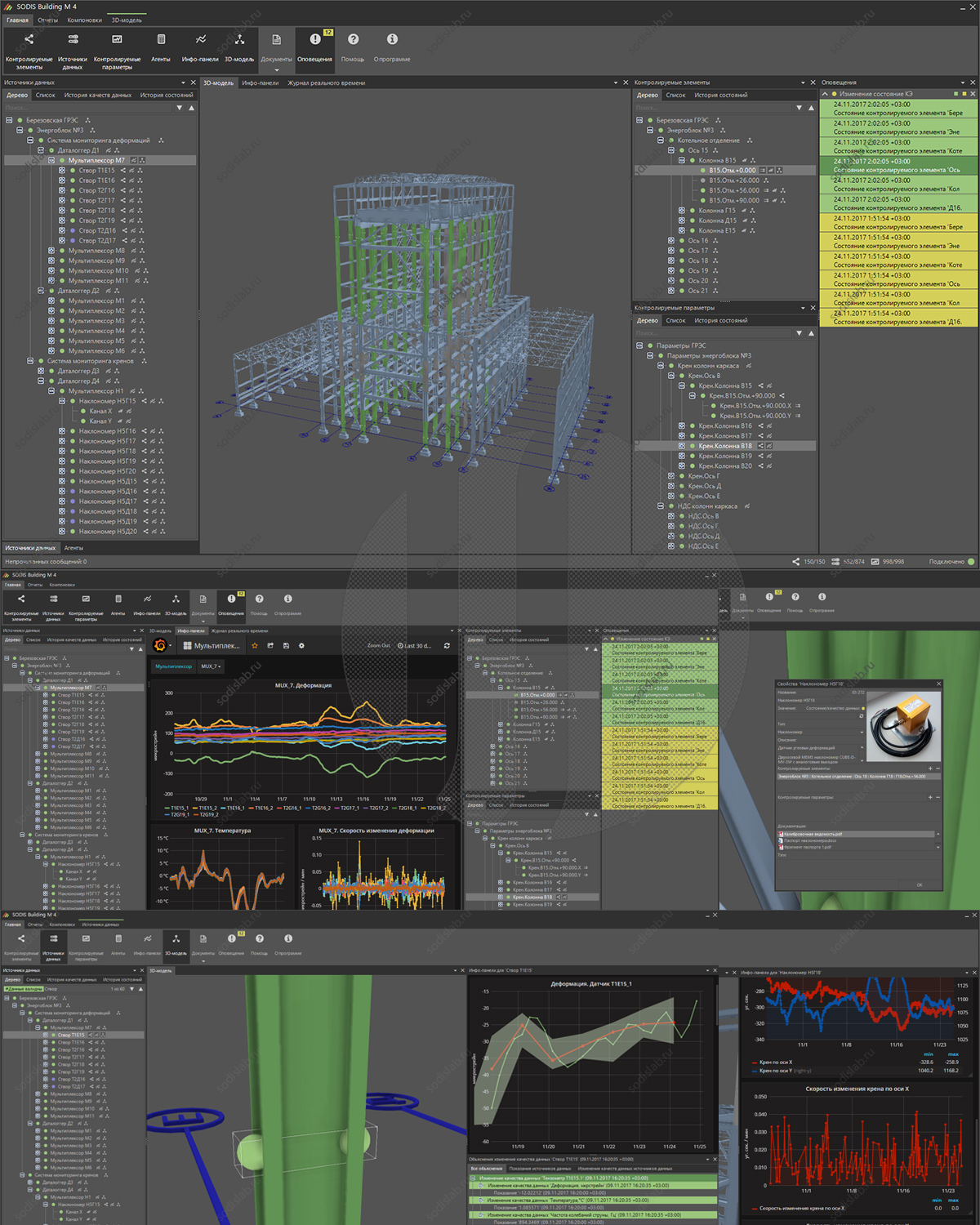Open Grafana dashboard settings gear icon
Image resolution: width=980 pixels, height=1225 pixels.
pos(301,645)
